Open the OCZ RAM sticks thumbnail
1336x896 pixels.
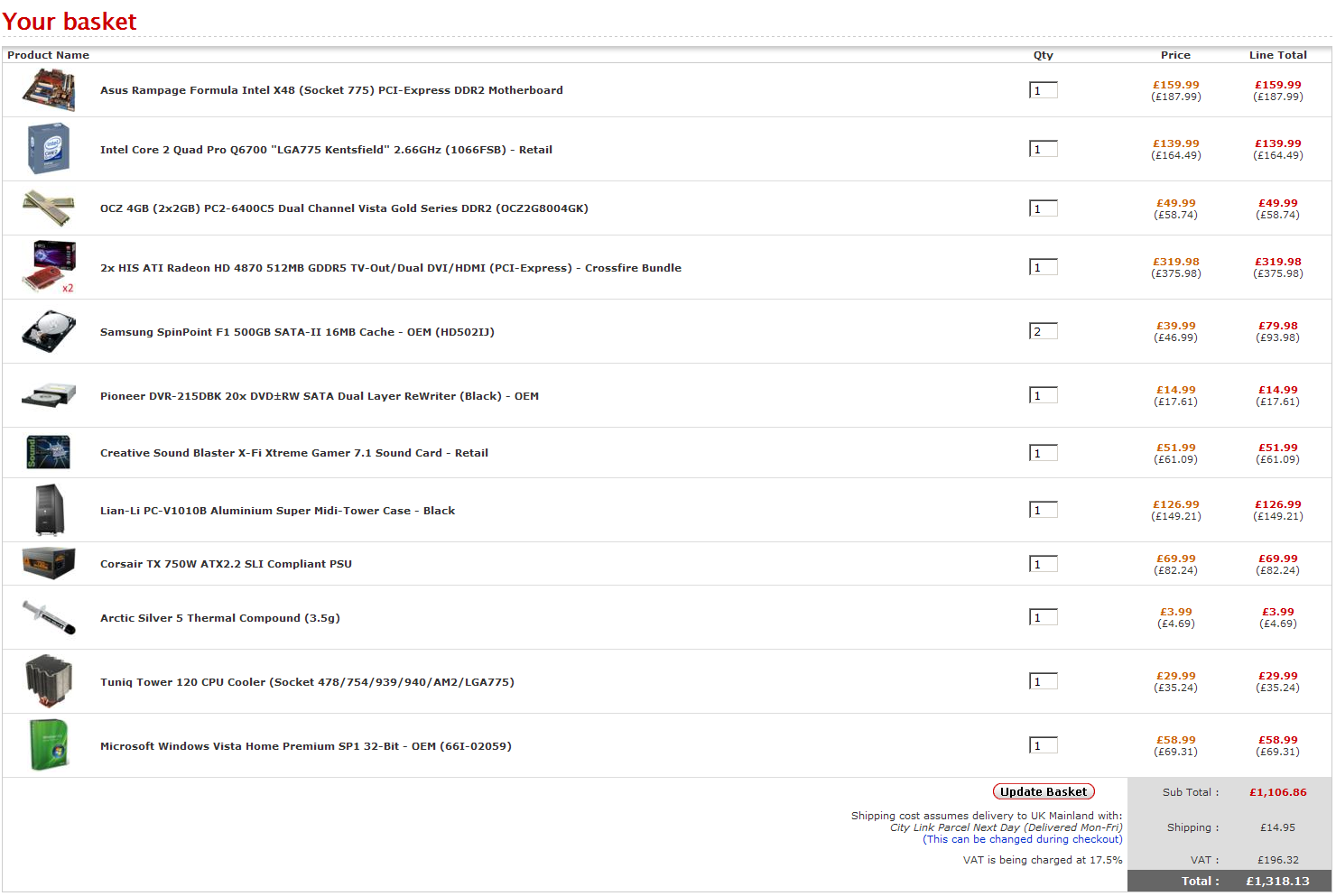[x=49, y=208]
